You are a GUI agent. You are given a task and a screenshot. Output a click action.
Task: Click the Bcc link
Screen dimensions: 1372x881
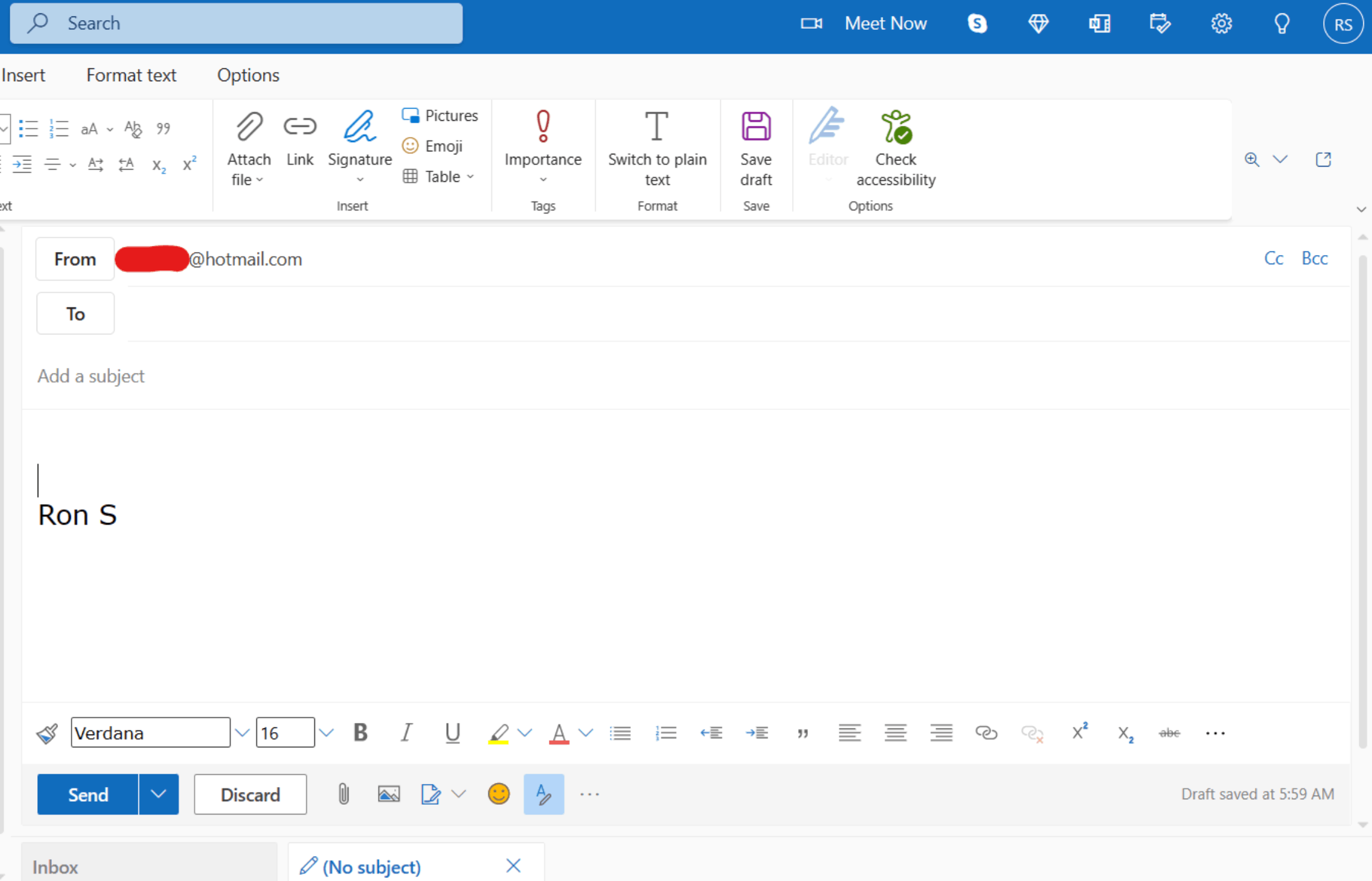(x=1314, y=259)
